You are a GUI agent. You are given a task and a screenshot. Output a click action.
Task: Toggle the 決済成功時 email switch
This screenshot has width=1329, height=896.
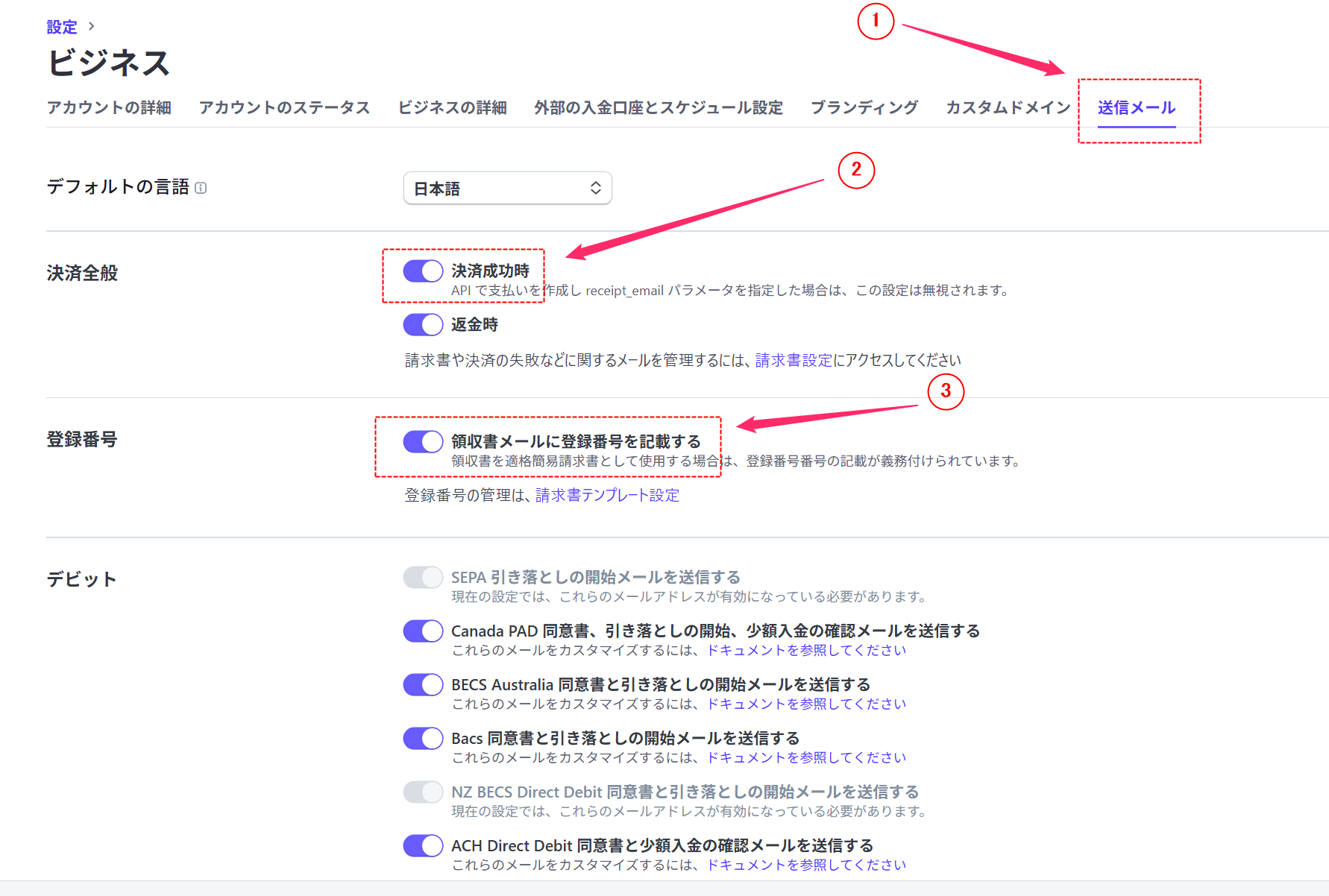click(423, 271)
